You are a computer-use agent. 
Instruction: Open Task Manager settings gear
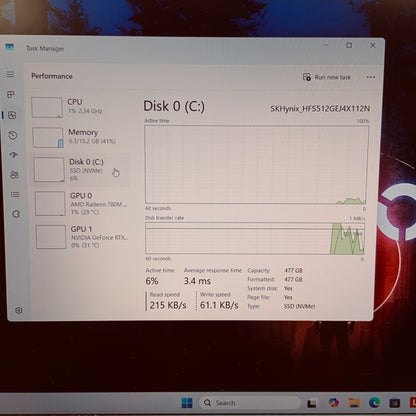[x=19, y=311]
